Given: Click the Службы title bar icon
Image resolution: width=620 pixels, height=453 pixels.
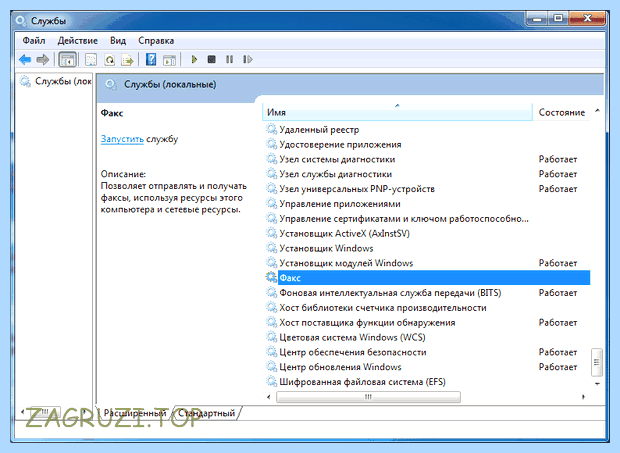Looking at the screenshot, I should [21, 21].
